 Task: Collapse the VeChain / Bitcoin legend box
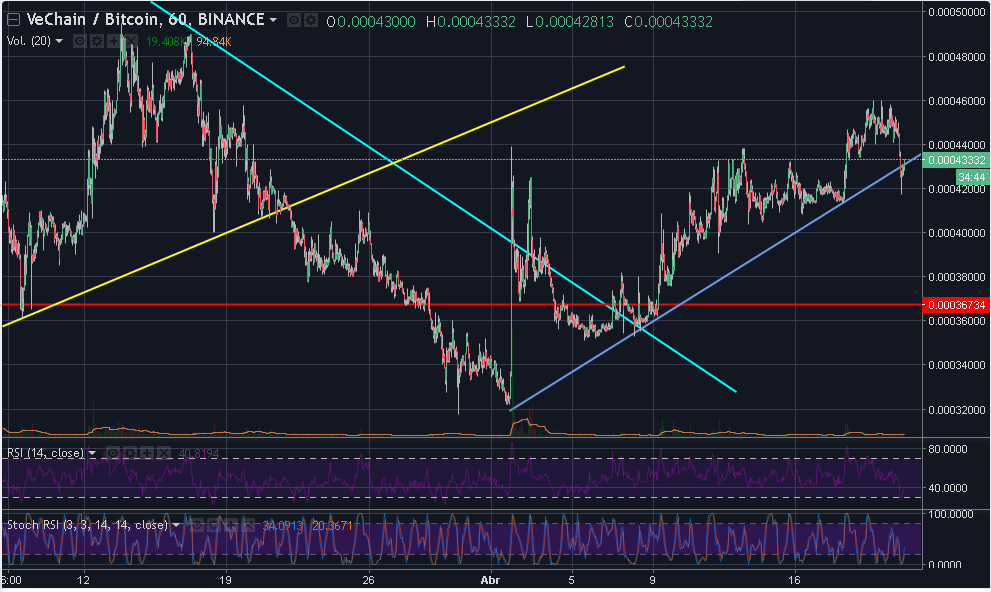pyautogui.click(x=13, y=20)
